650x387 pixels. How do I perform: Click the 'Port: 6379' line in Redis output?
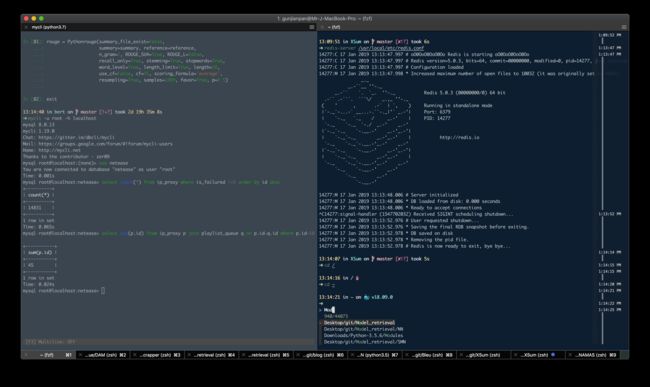coord(437,112)
